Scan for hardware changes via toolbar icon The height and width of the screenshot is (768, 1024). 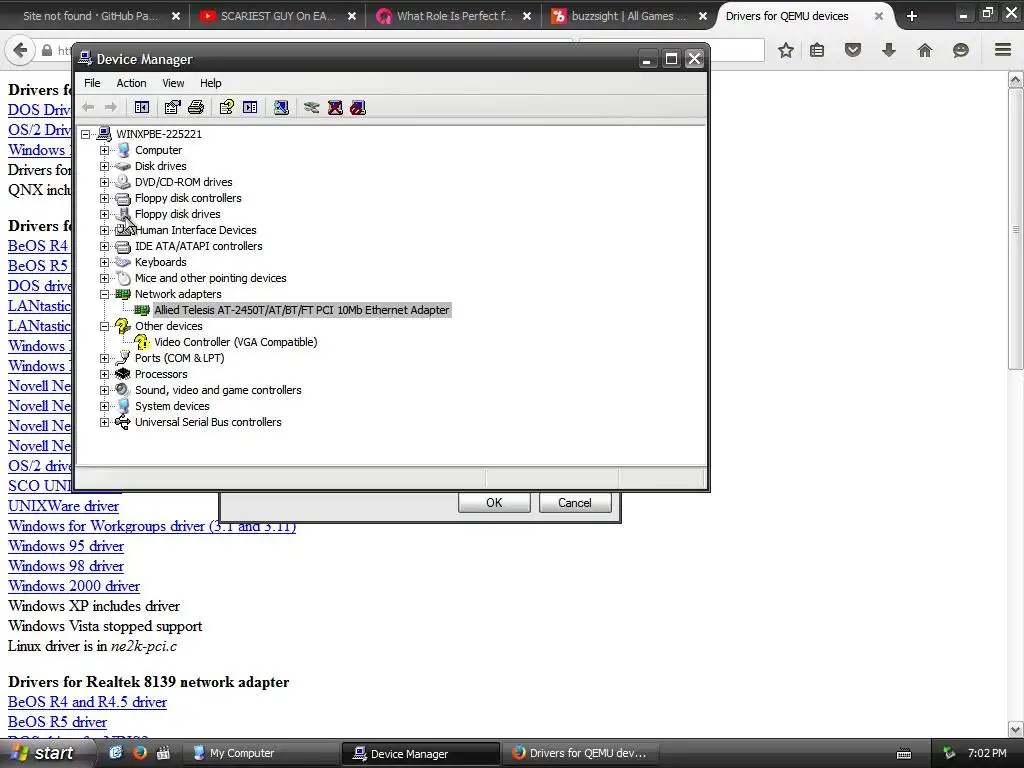coord(281,108)
